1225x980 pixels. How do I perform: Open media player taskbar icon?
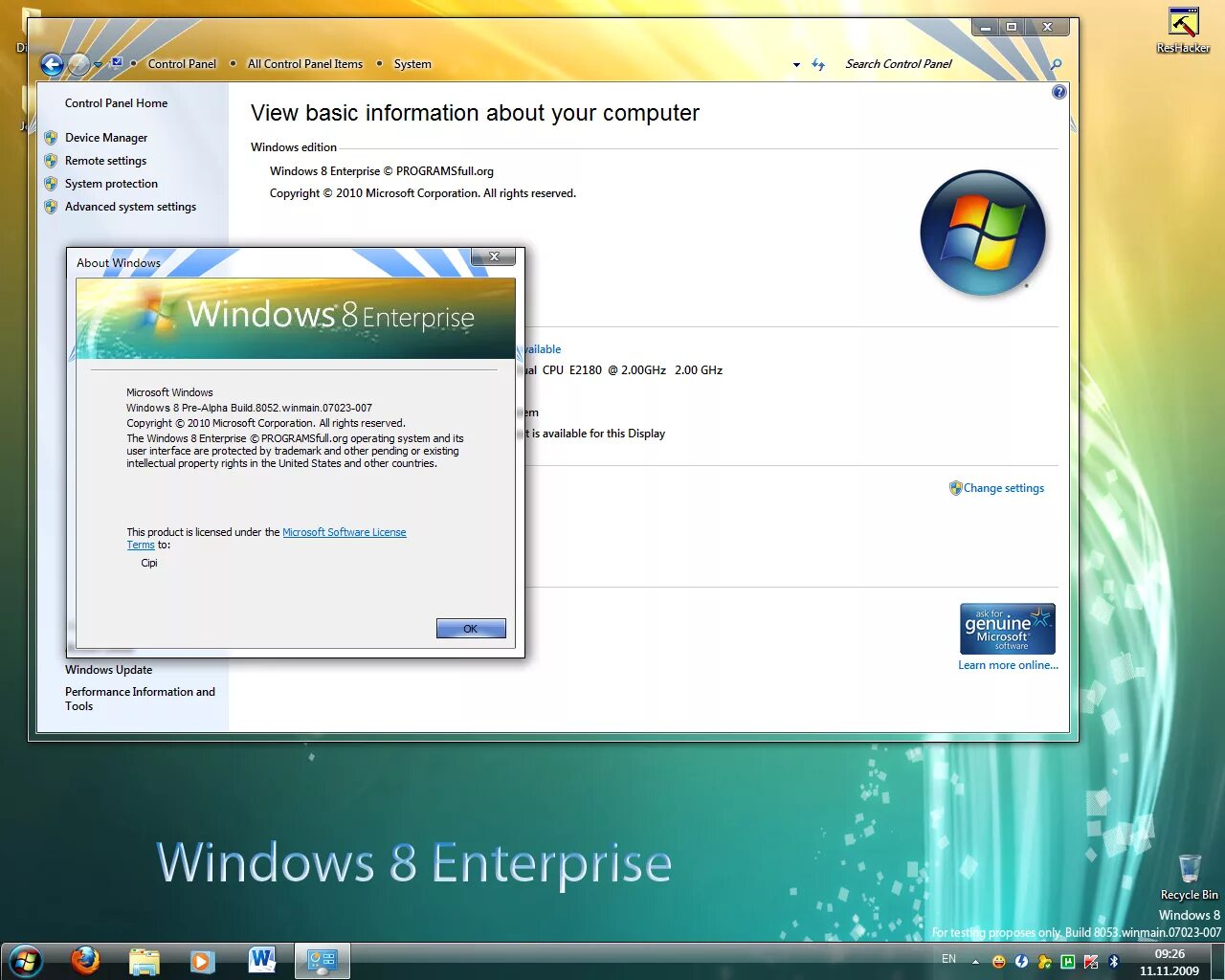point(202,961)
